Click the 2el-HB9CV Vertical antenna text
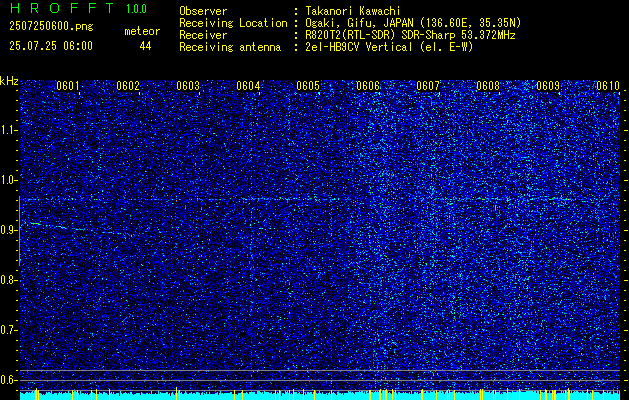 [x=389, y=47]
